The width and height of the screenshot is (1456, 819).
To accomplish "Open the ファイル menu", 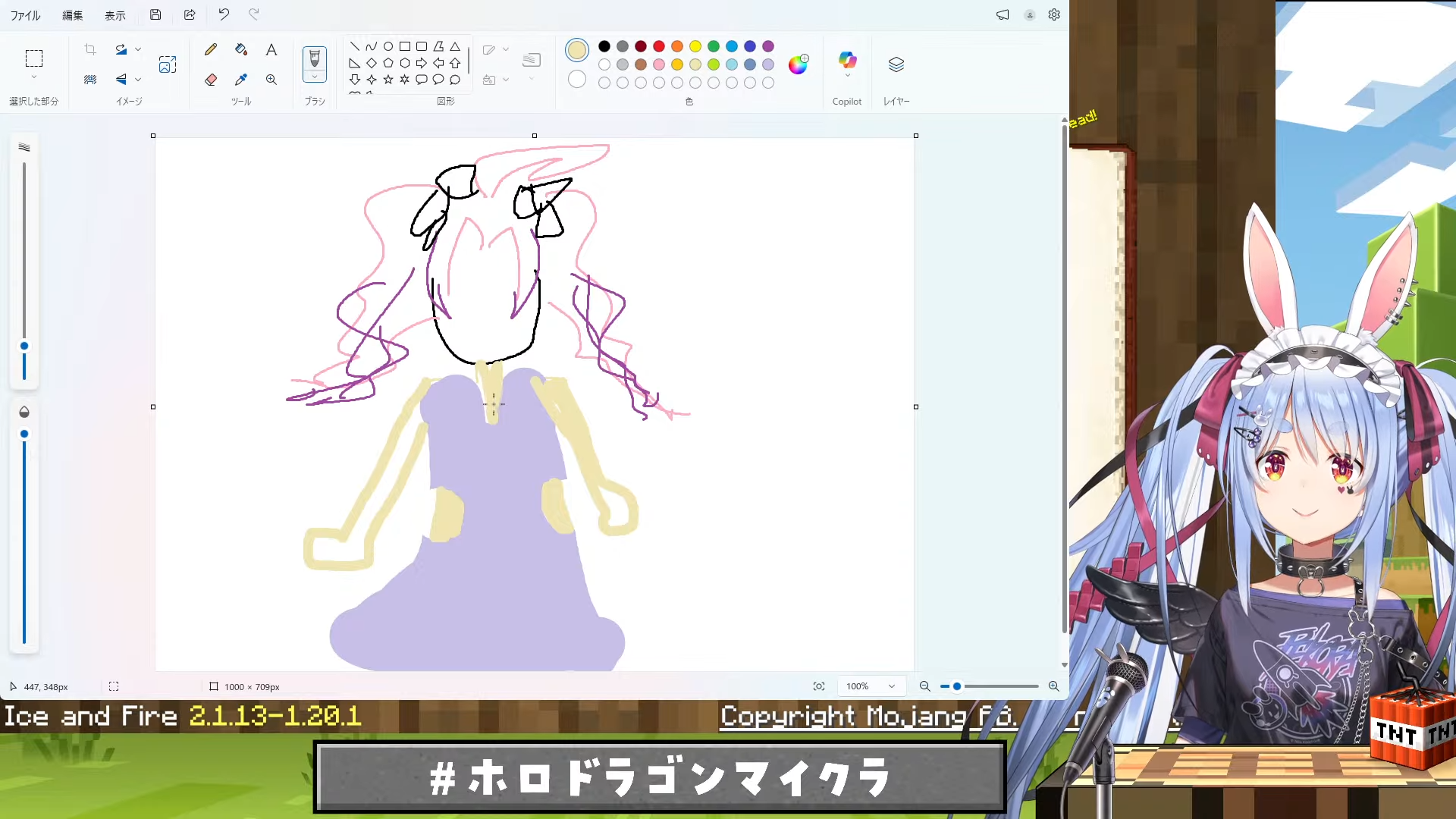I will pos(25,15).
